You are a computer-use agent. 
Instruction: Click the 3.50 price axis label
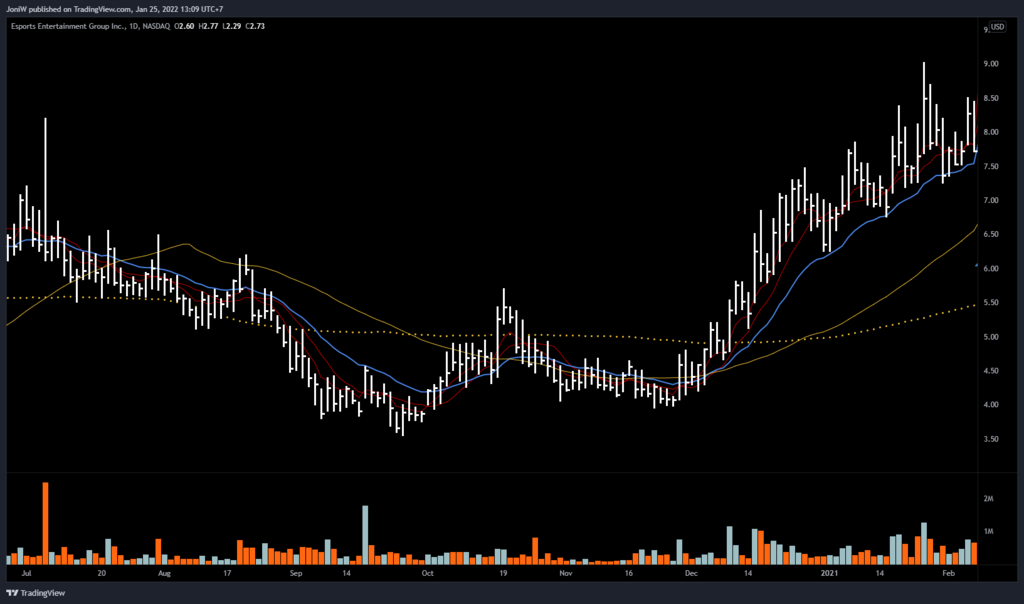click(993, 439)
